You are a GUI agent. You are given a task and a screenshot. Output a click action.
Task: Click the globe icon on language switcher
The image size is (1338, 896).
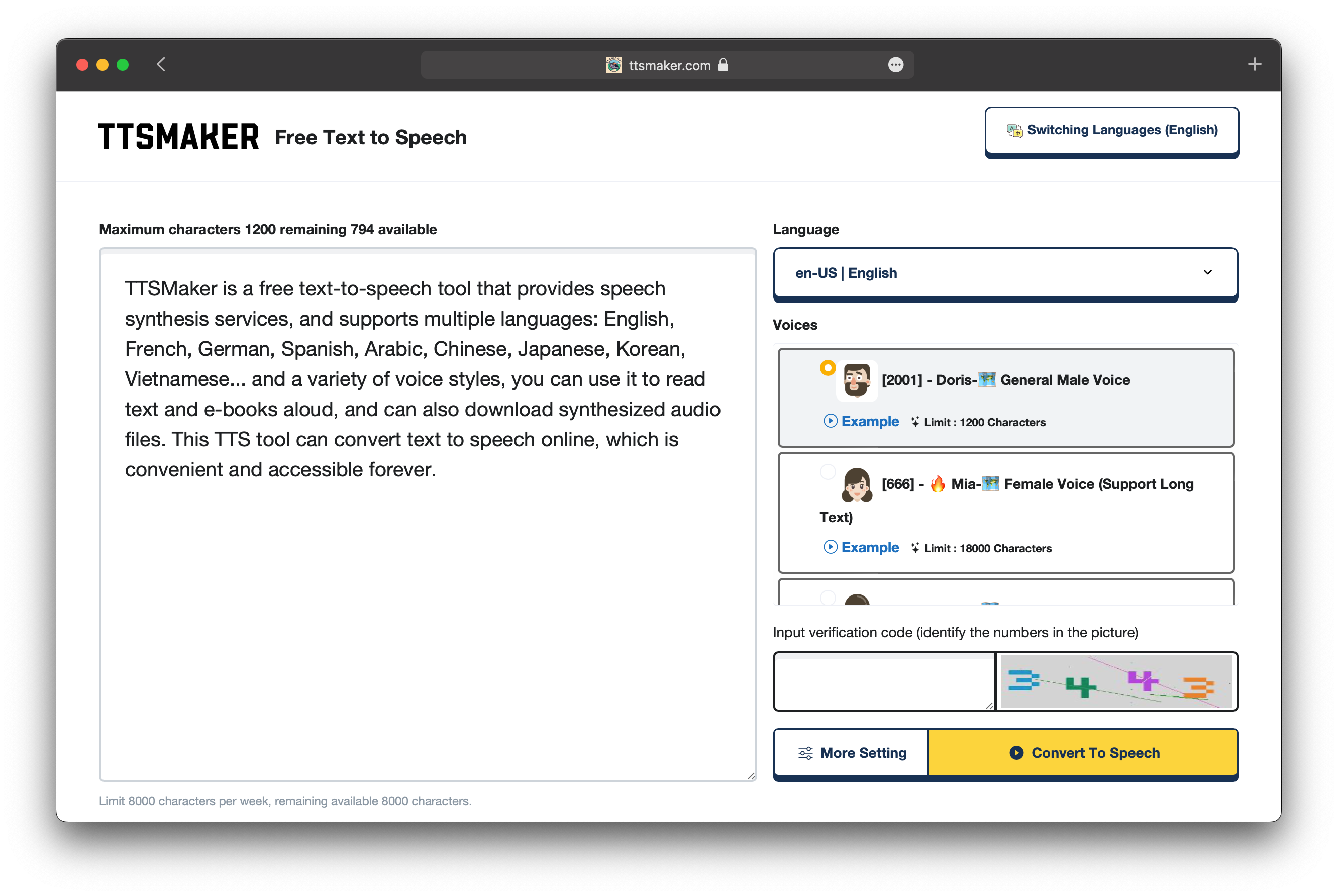coord(1013,130)
